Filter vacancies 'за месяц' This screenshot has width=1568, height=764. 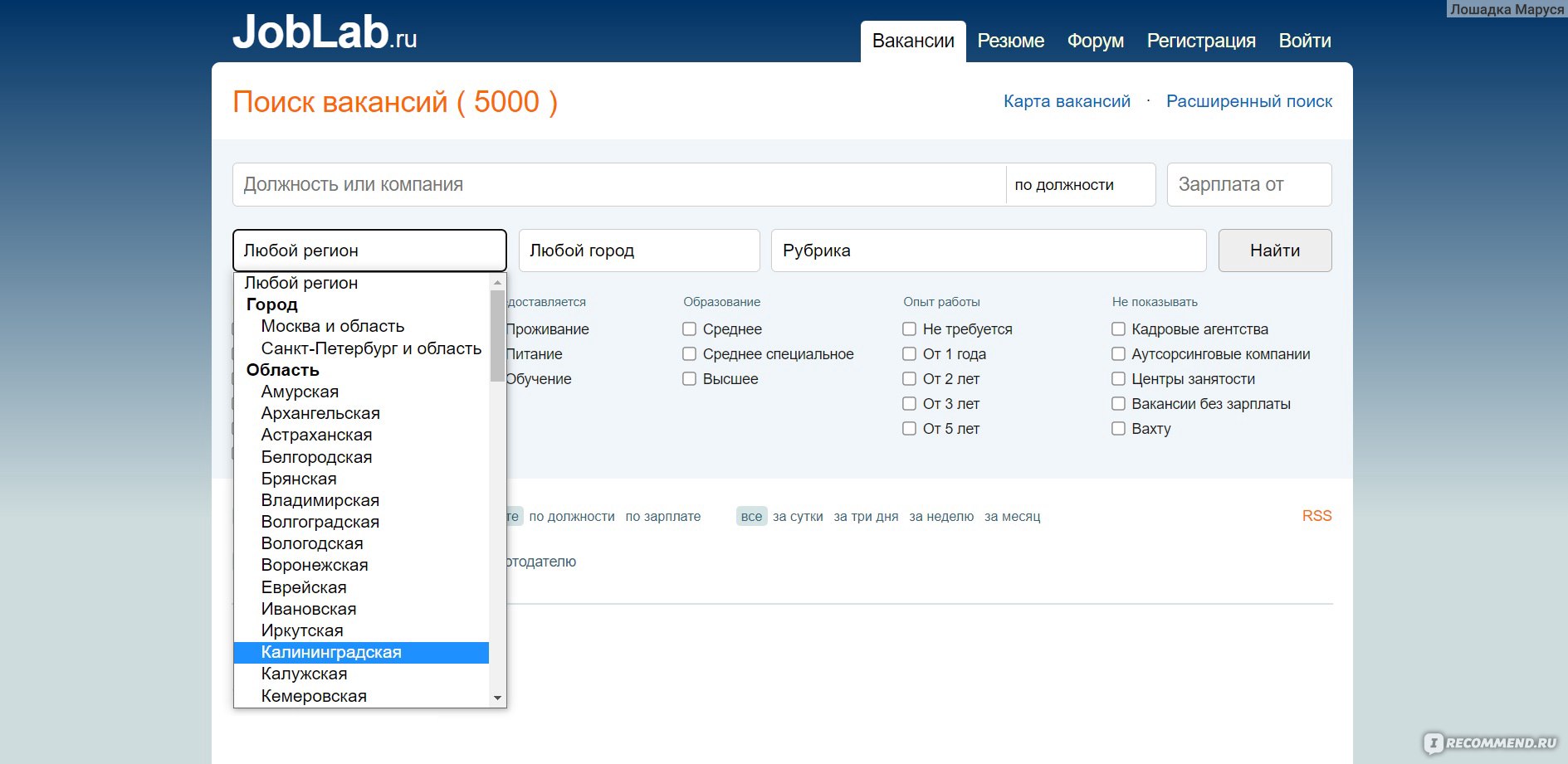click(x=1012, y=516)
